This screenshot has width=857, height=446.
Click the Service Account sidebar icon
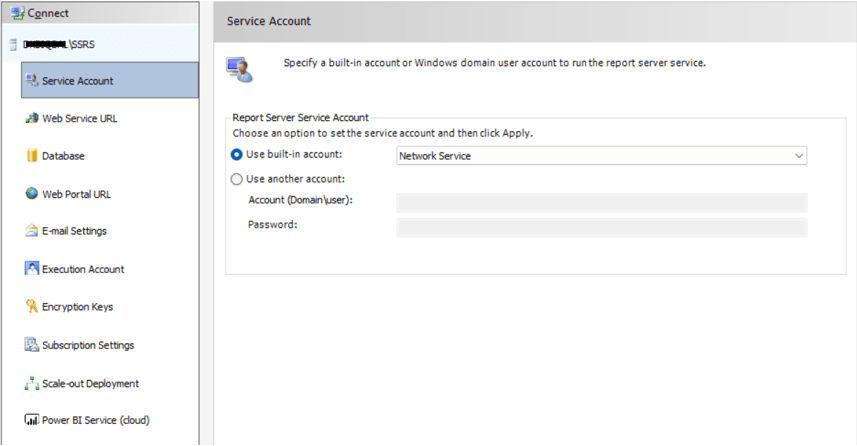[32, 81]
